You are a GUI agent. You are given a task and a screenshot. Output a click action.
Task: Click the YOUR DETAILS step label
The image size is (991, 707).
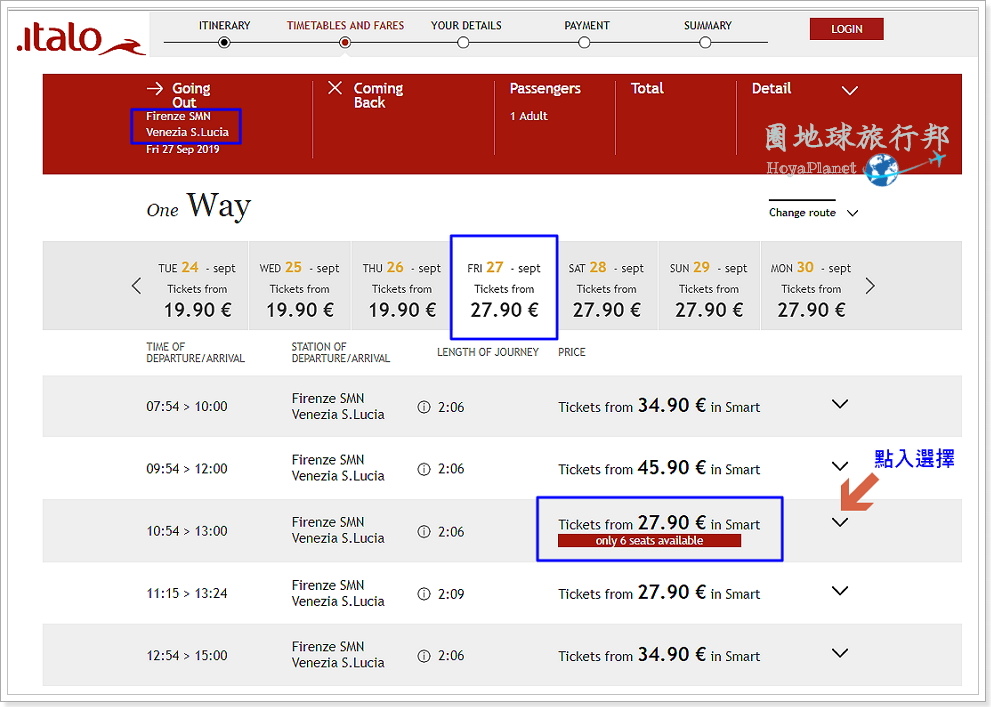click(x=466, y=25)
